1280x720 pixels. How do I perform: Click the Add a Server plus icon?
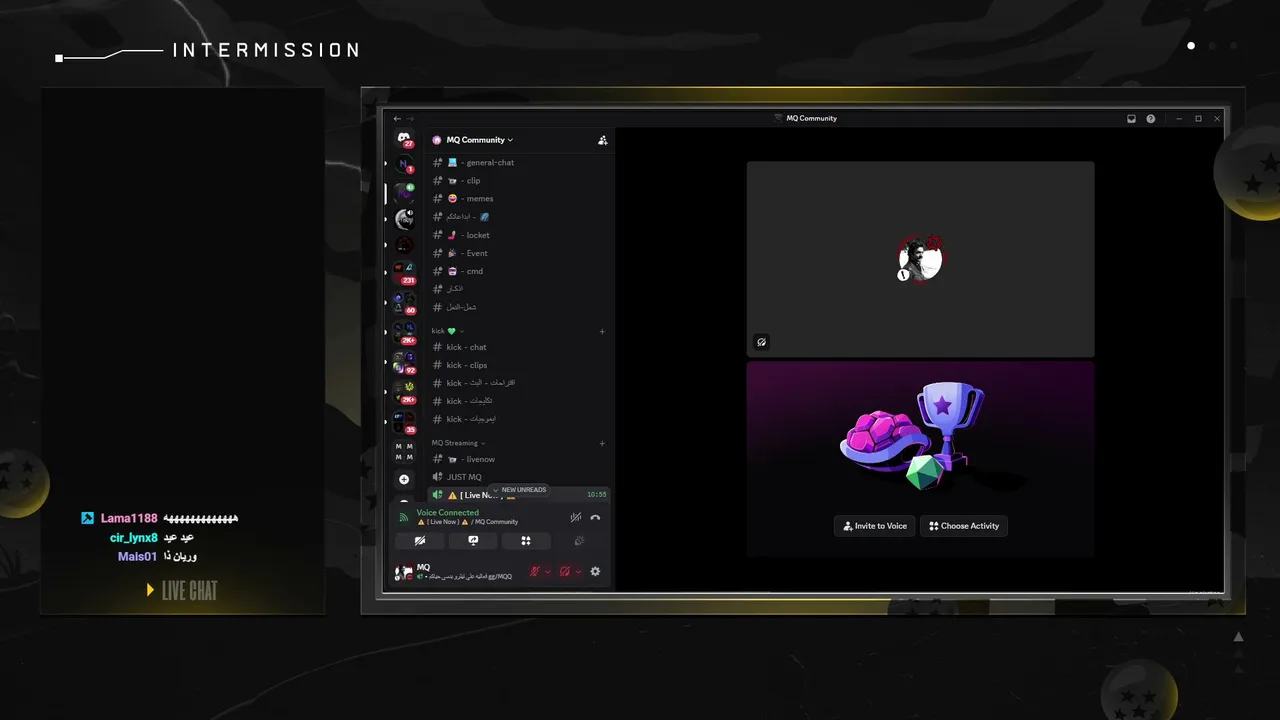point(404,480)
